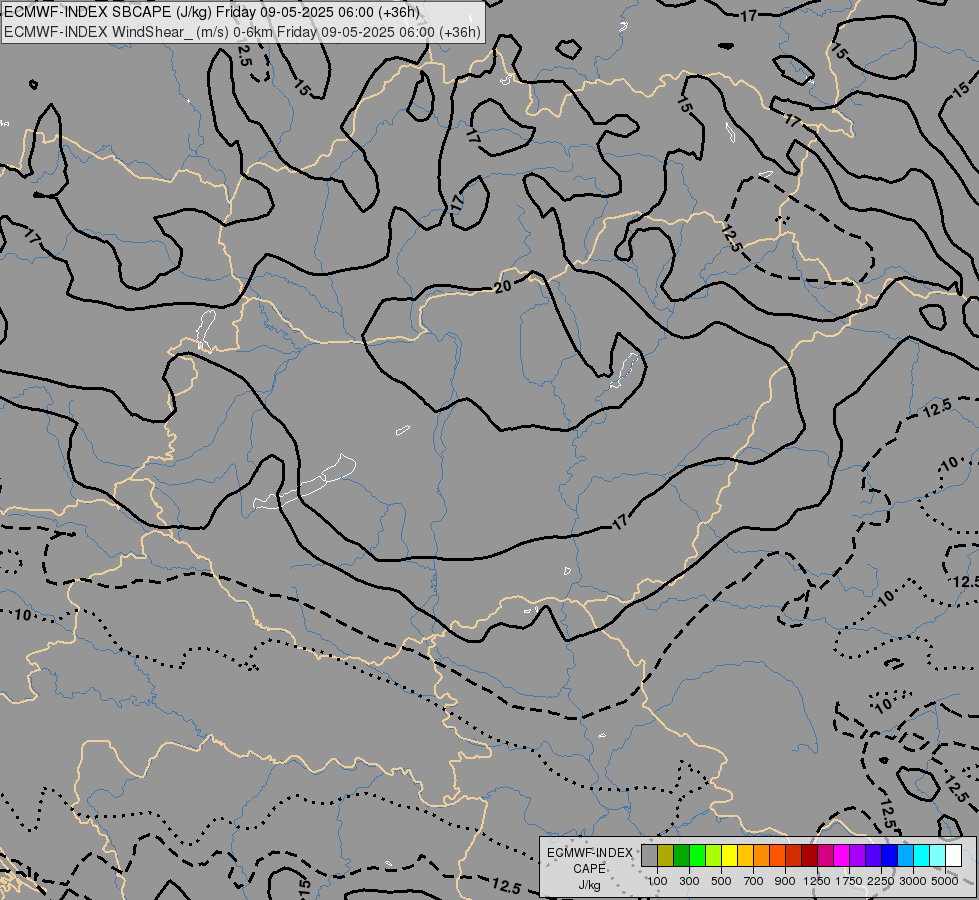Click the 1250 tick label in legend

817,881
